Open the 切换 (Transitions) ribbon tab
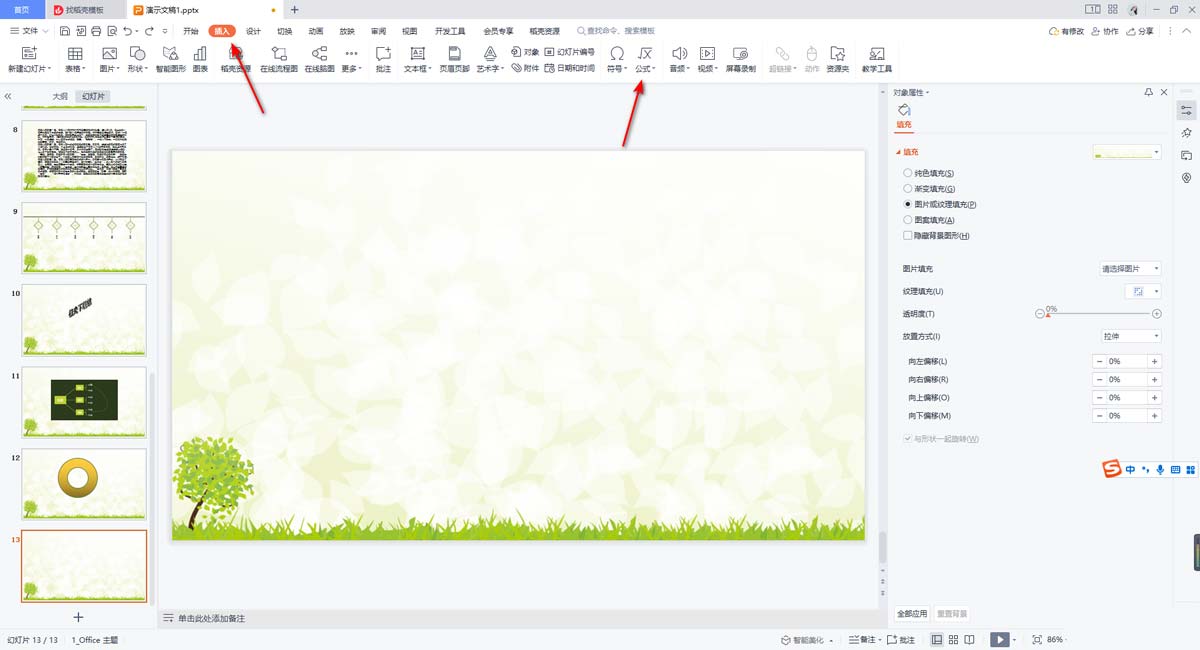The height and width of the screenshot is (650, 1200). (x=284, y=31)
